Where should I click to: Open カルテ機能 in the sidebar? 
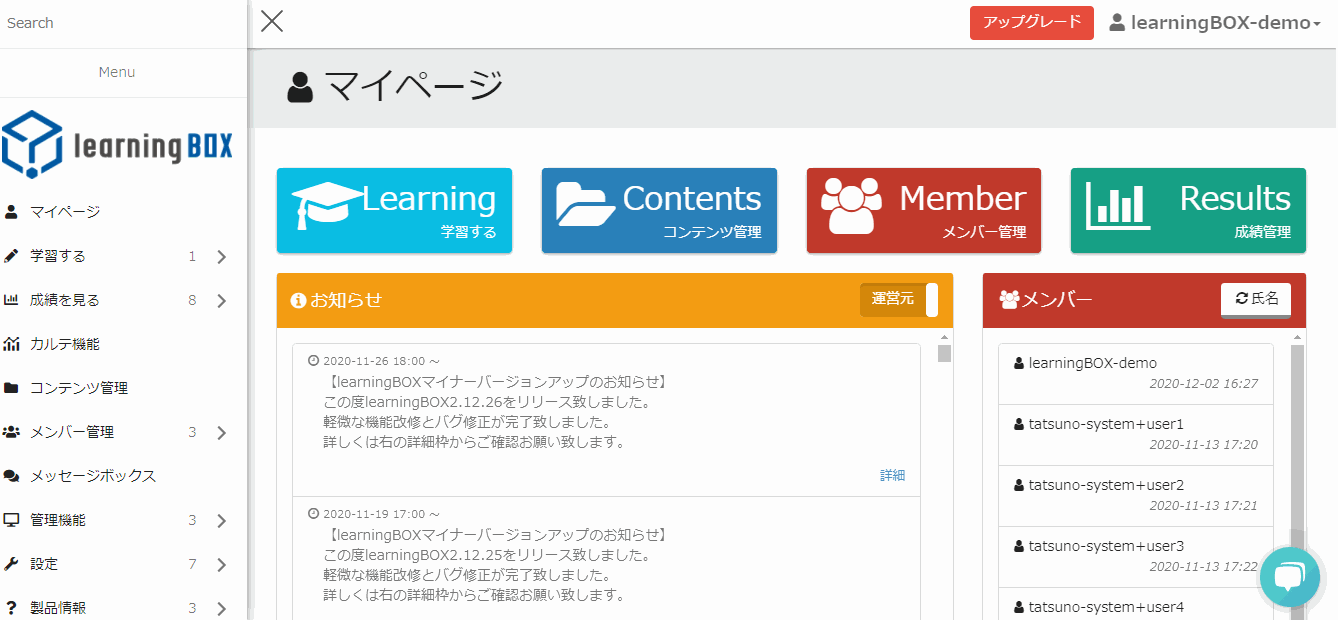pos(64,344)
